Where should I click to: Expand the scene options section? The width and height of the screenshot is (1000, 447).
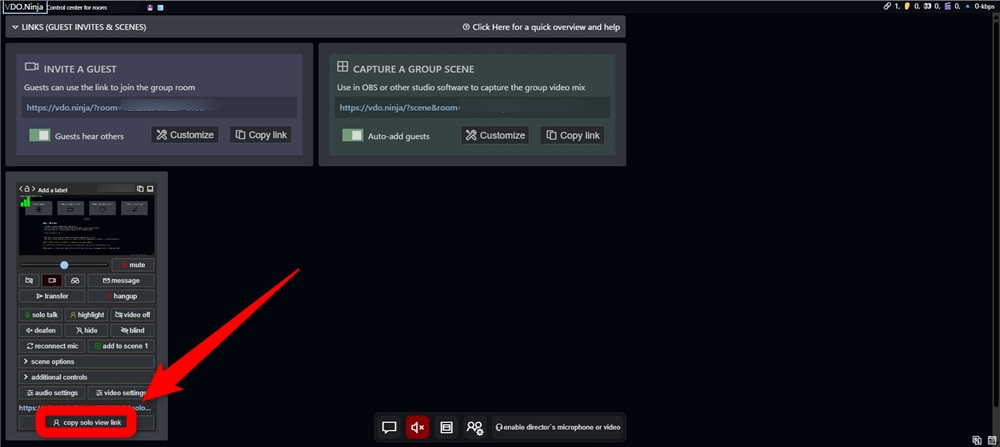pyautogui.click(x=87, y=362)
